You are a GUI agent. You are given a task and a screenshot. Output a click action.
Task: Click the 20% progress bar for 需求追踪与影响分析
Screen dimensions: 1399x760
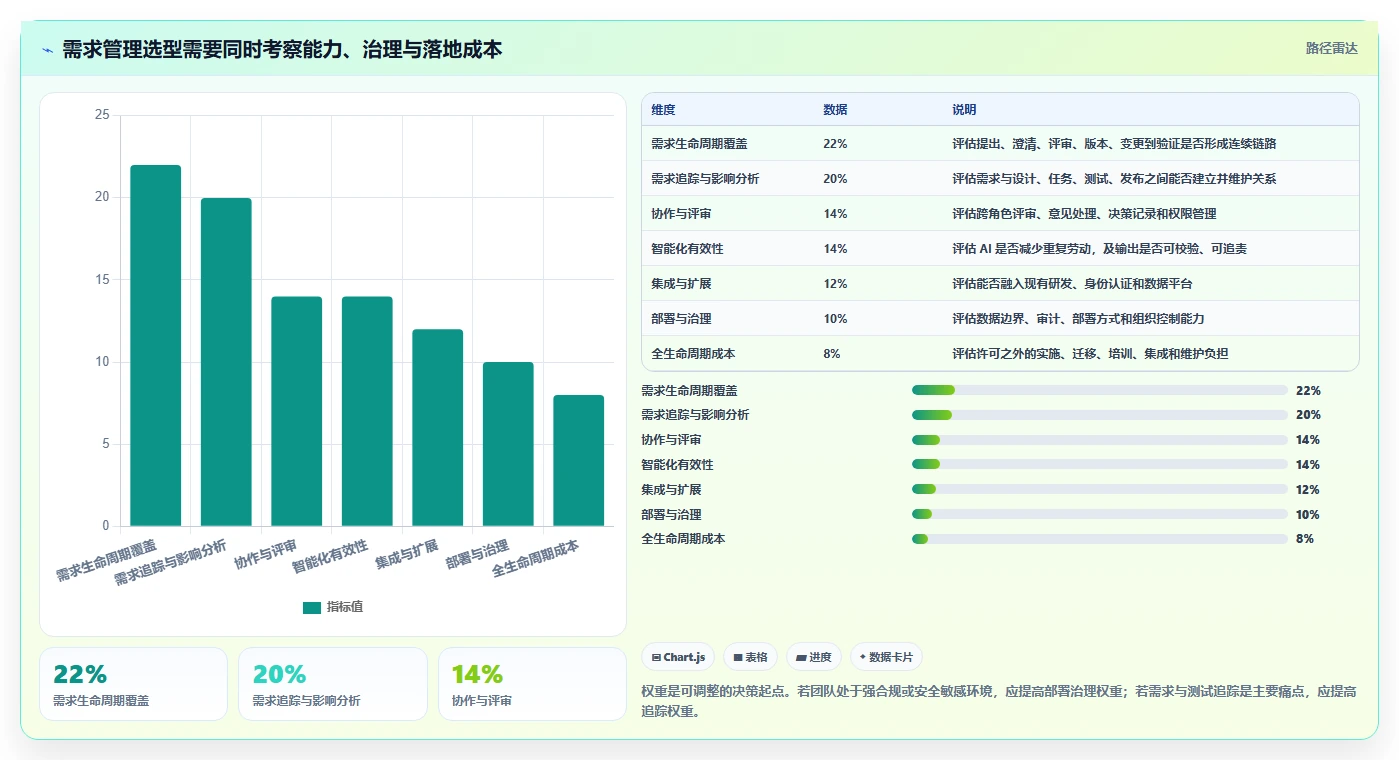click(1100, 415)
